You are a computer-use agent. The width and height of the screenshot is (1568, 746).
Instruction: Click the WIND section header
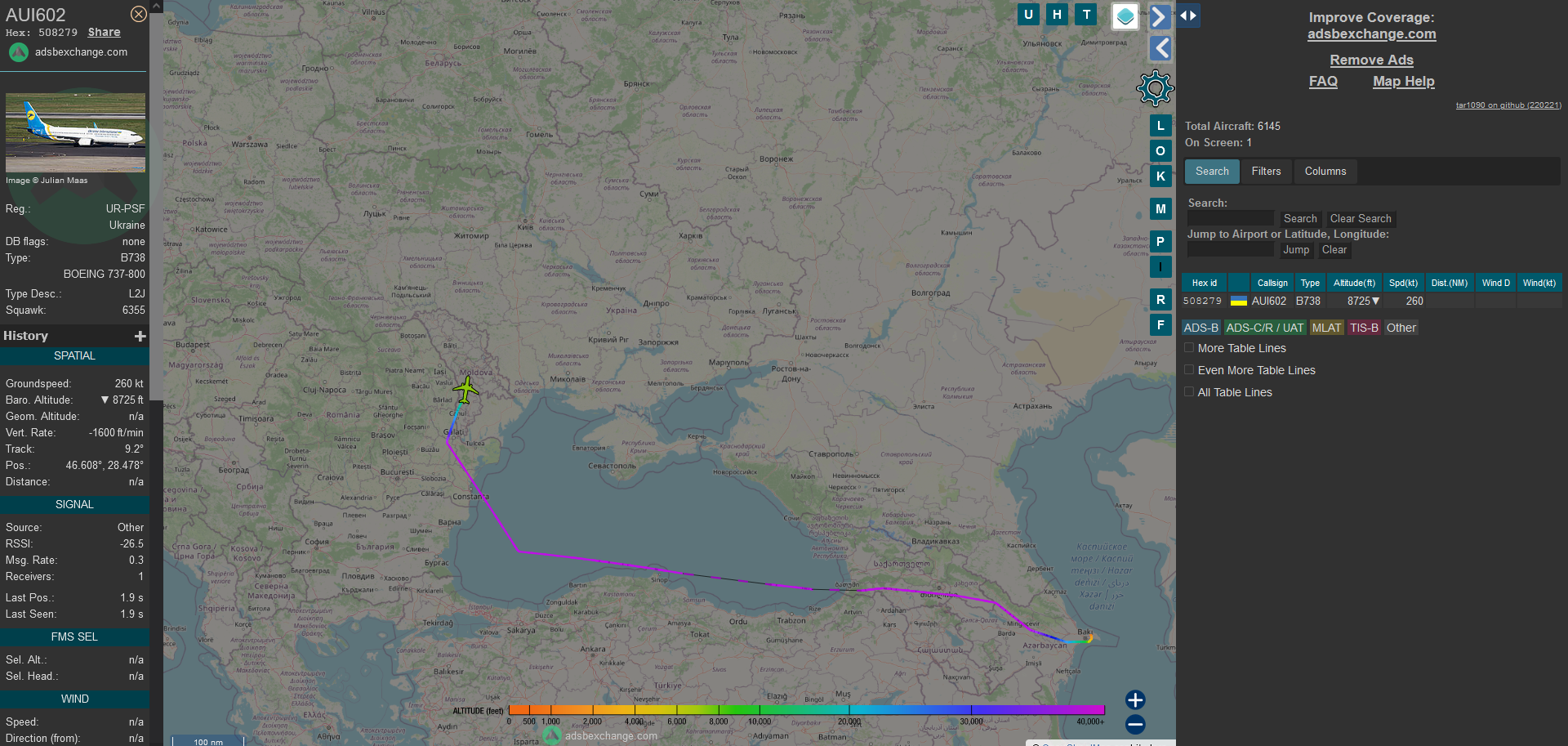74,699
